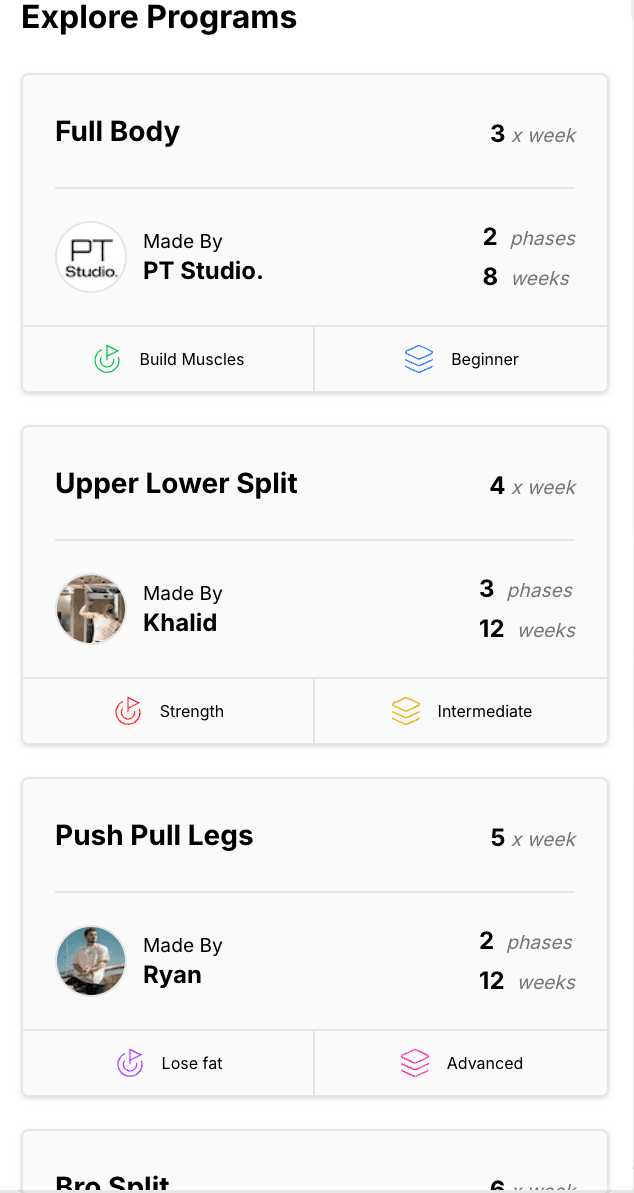The image size is (634, 1193).
Task: Click the pink Advanced level layers icon
Action: 414,1063
